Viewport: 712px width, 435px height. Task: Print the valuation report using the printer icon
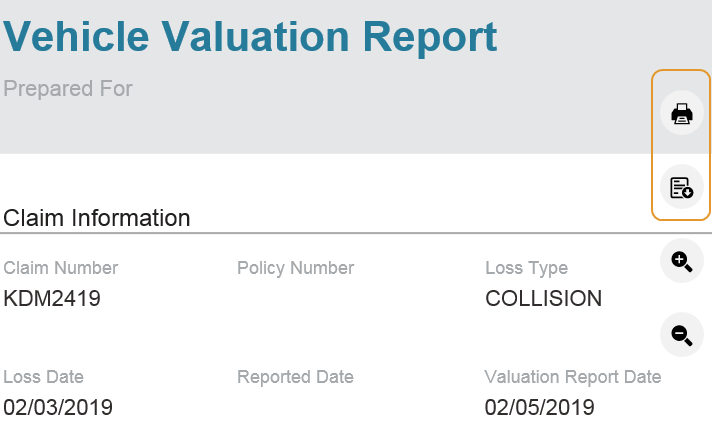pyautogui.click(x=682, y=113)
